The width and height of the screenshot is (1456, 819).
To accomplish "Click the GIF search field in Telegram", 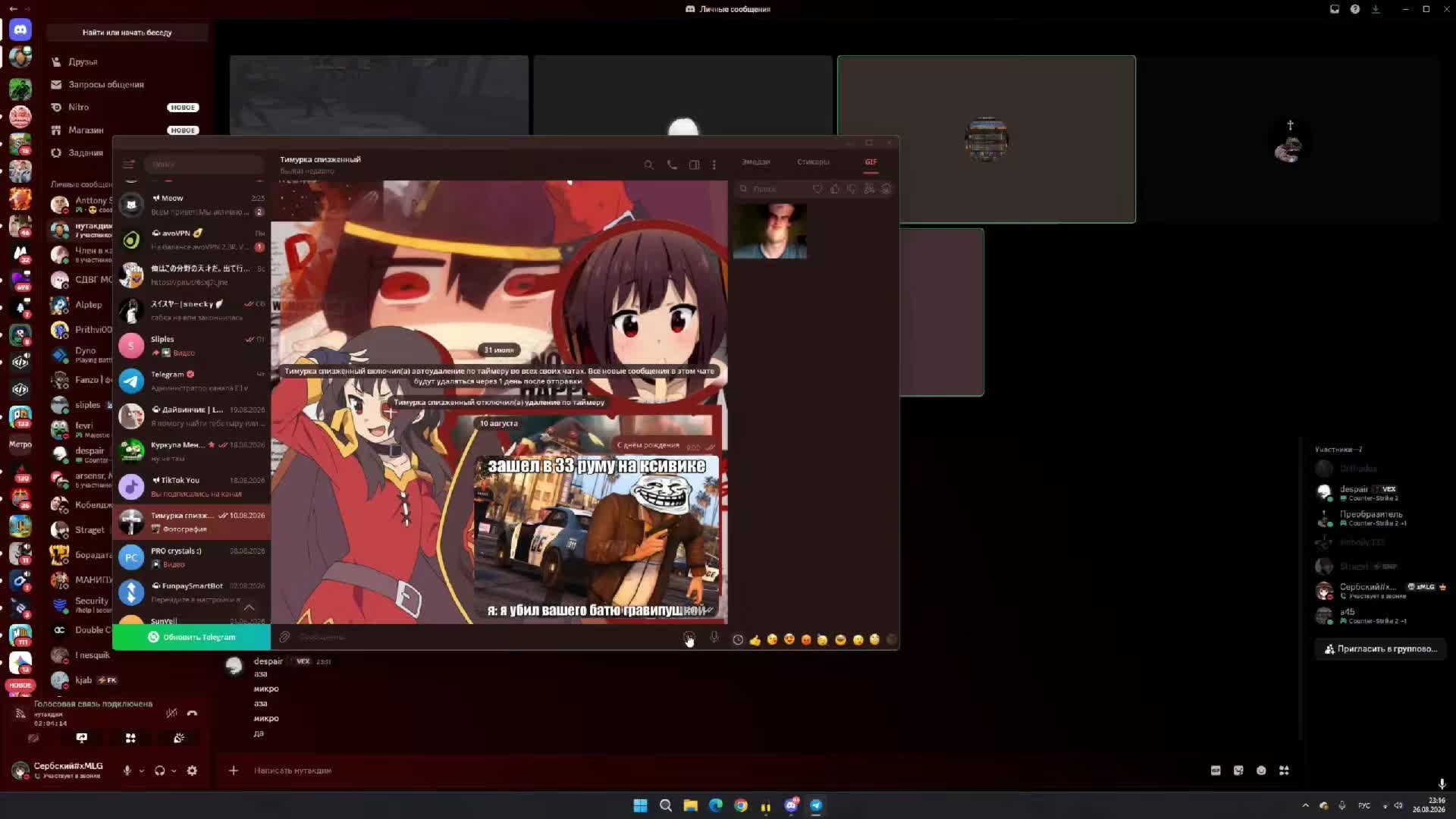I will pos(773,189).
